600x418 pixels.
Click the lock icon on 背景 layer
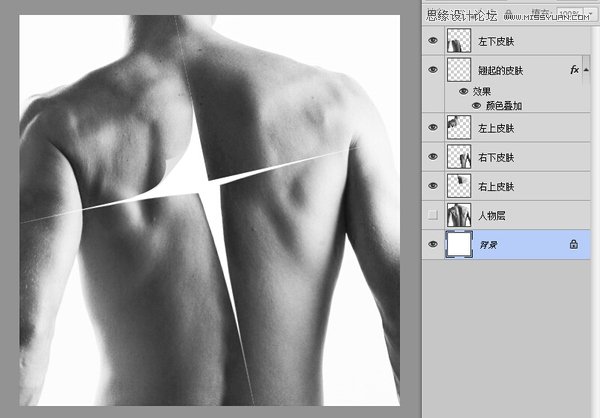tap(573, 244)
